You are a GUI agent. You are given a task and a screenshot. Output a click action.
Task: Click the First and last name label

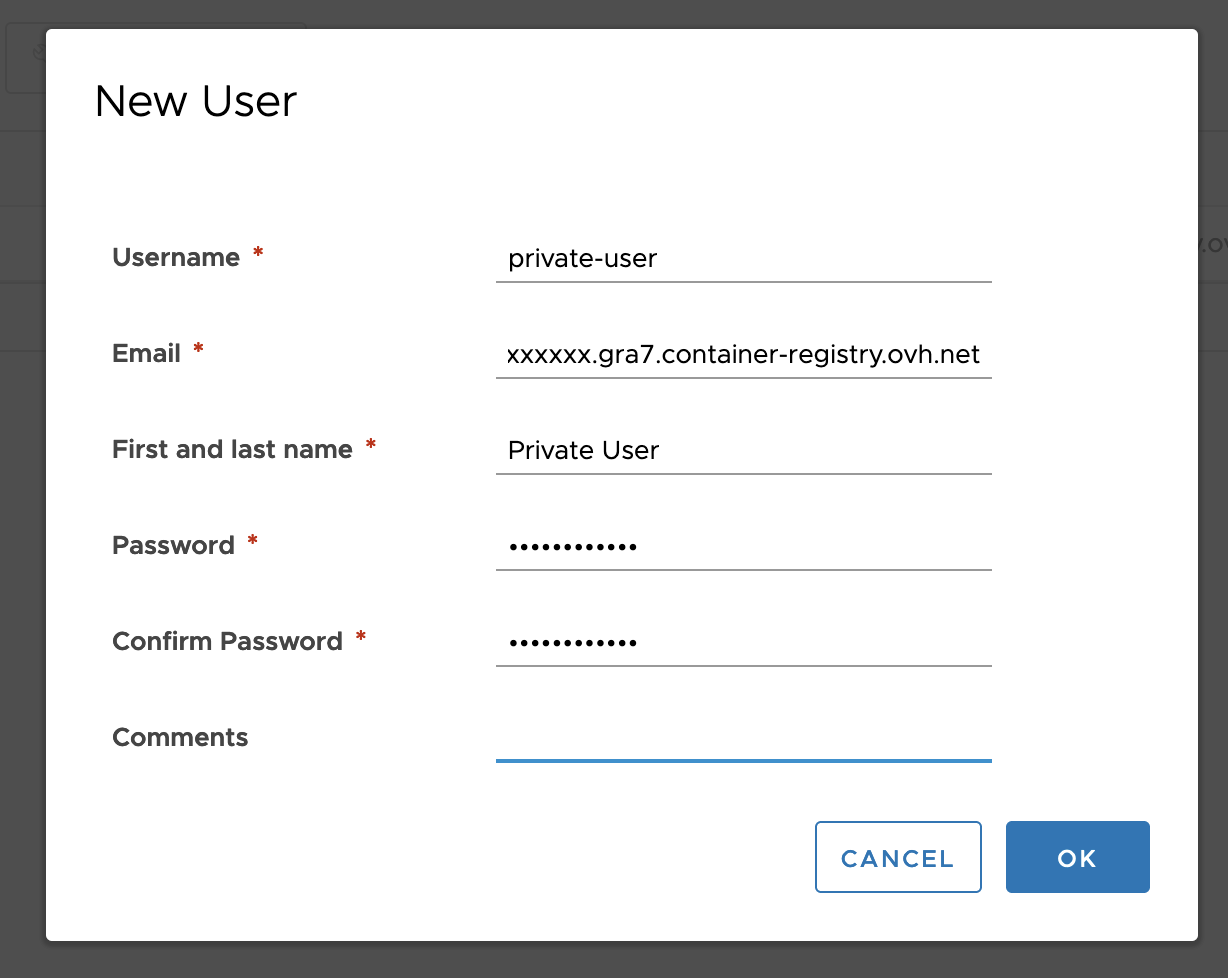232,449
